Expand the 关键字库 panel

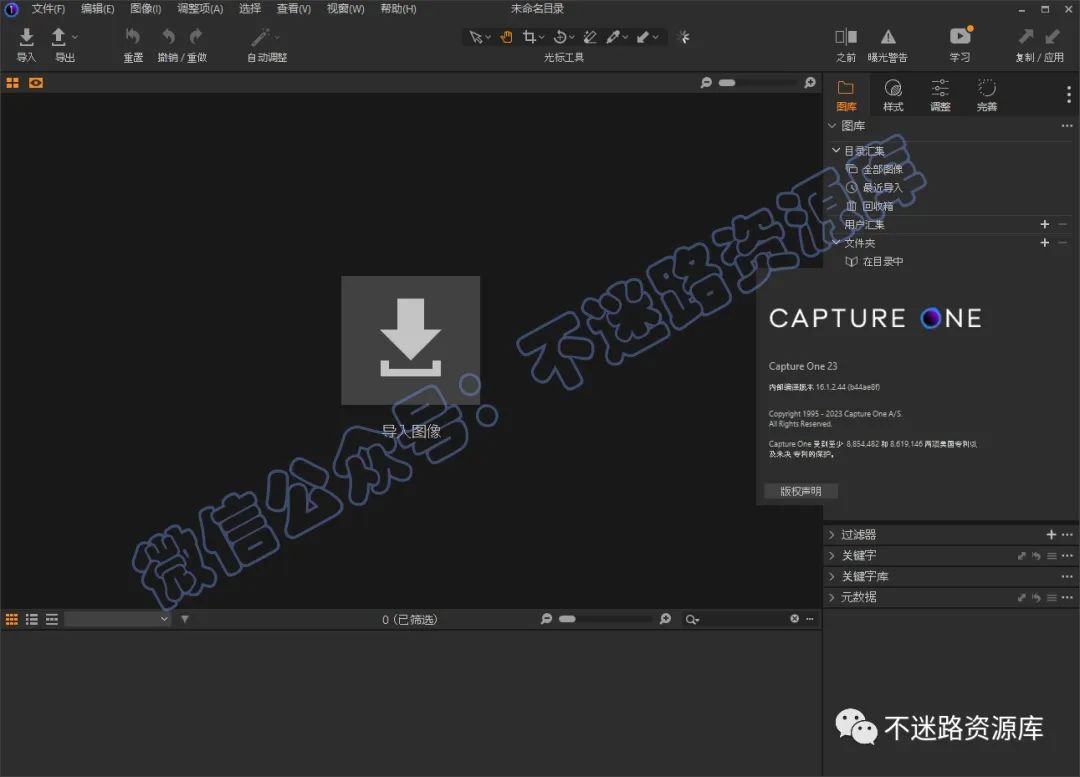click(x=832, y=576)
